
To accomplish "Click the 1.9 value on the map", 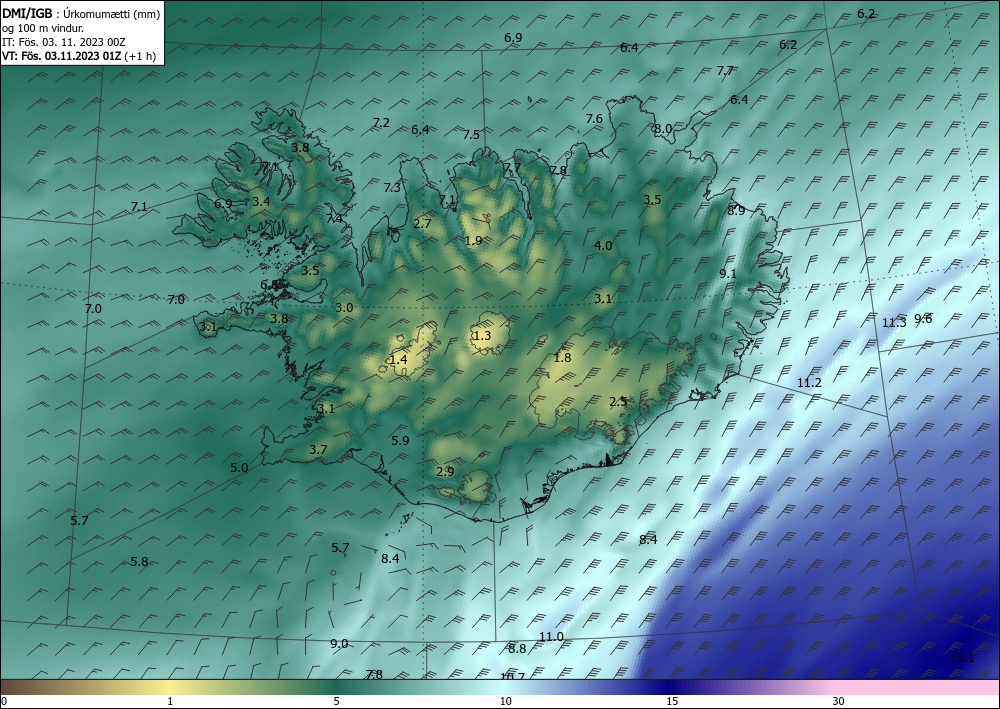I will pos(473,240).
